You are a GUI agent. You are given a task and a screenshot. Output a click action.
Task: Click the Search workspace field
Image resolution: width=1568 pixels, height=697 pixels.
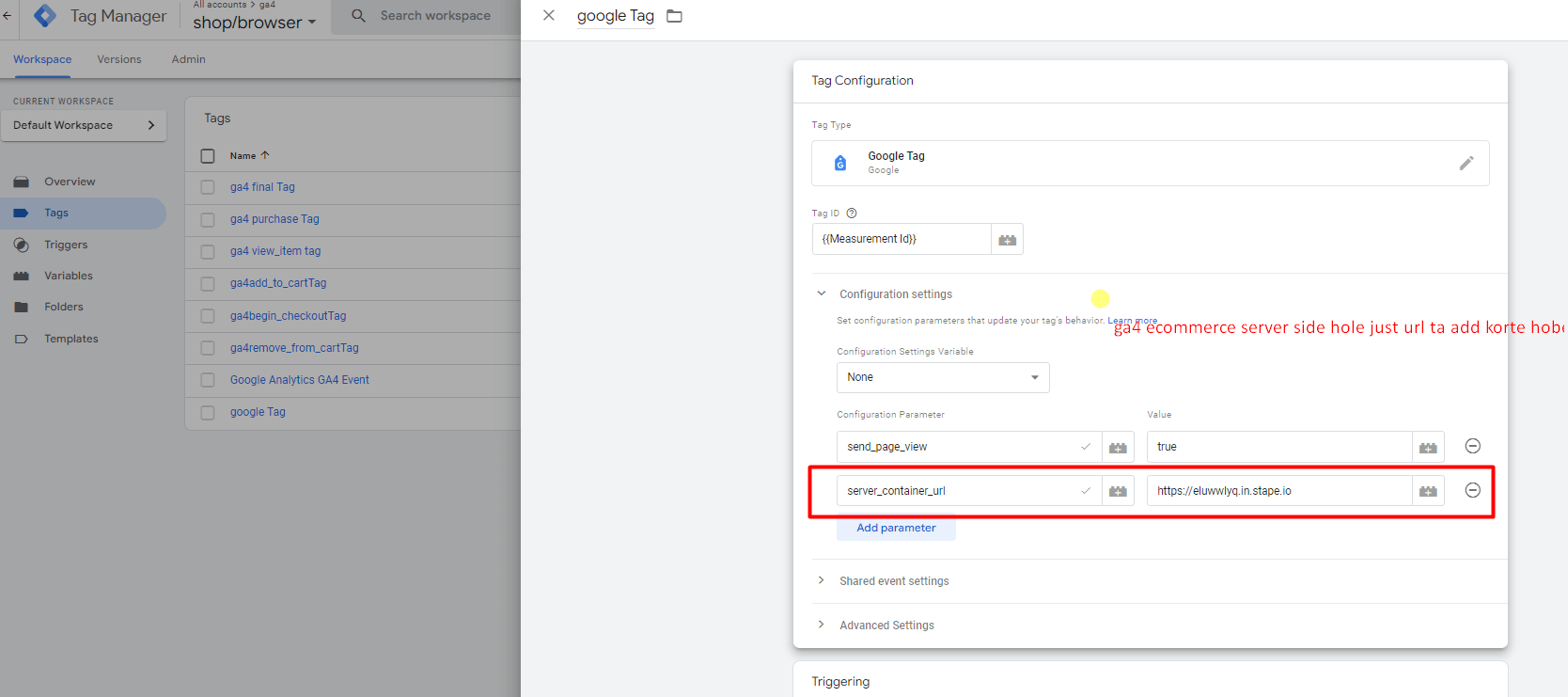tap(435, 16)
